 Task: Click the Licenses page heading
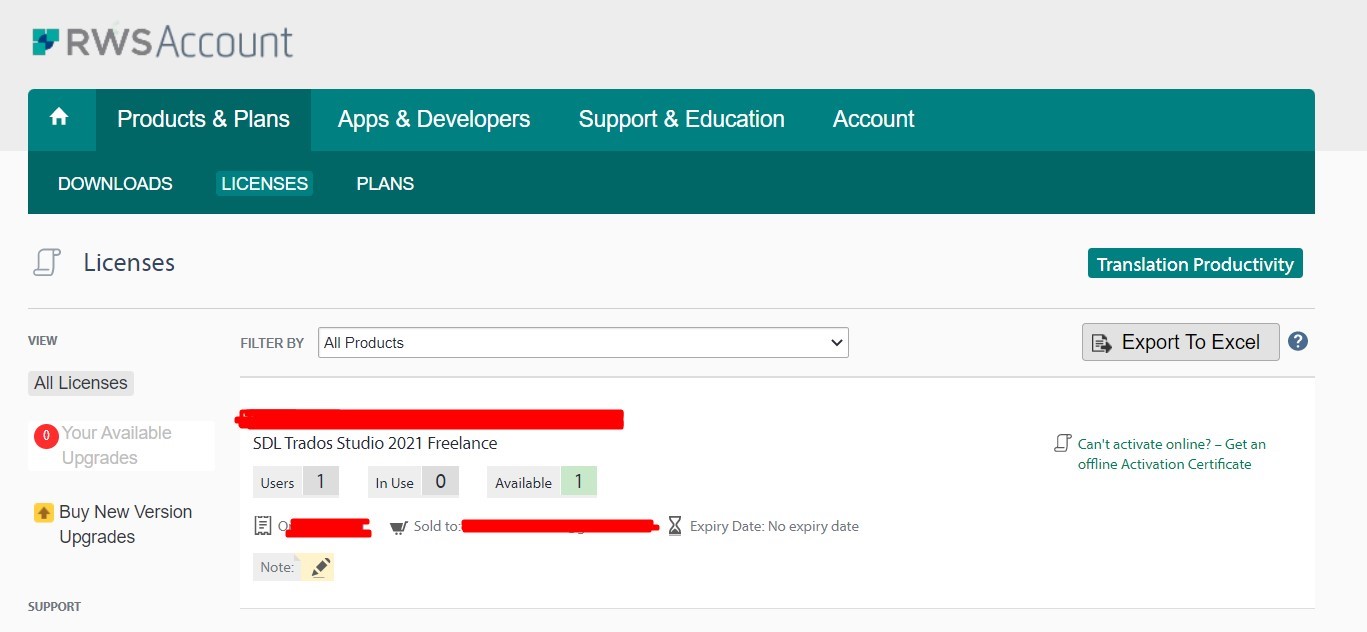click(x=129, y=263)
